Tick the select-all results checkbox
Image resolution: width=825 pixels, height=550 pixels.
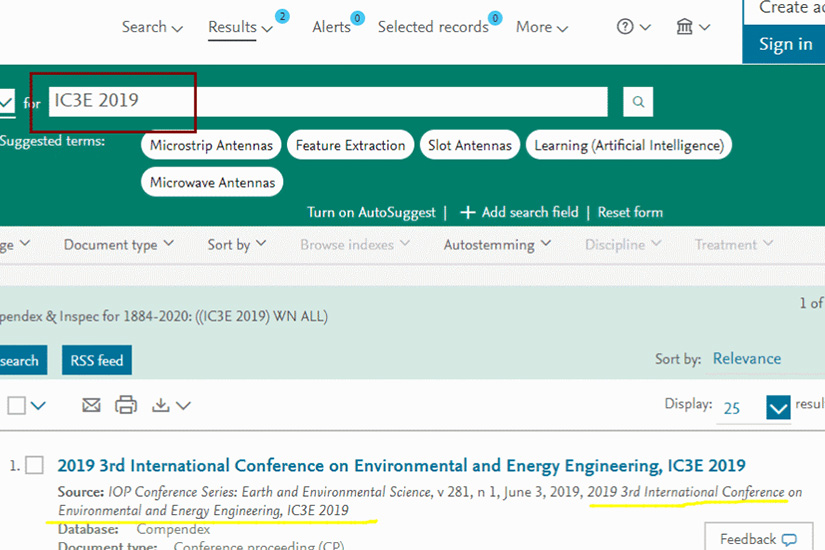(x=16, y=405)
